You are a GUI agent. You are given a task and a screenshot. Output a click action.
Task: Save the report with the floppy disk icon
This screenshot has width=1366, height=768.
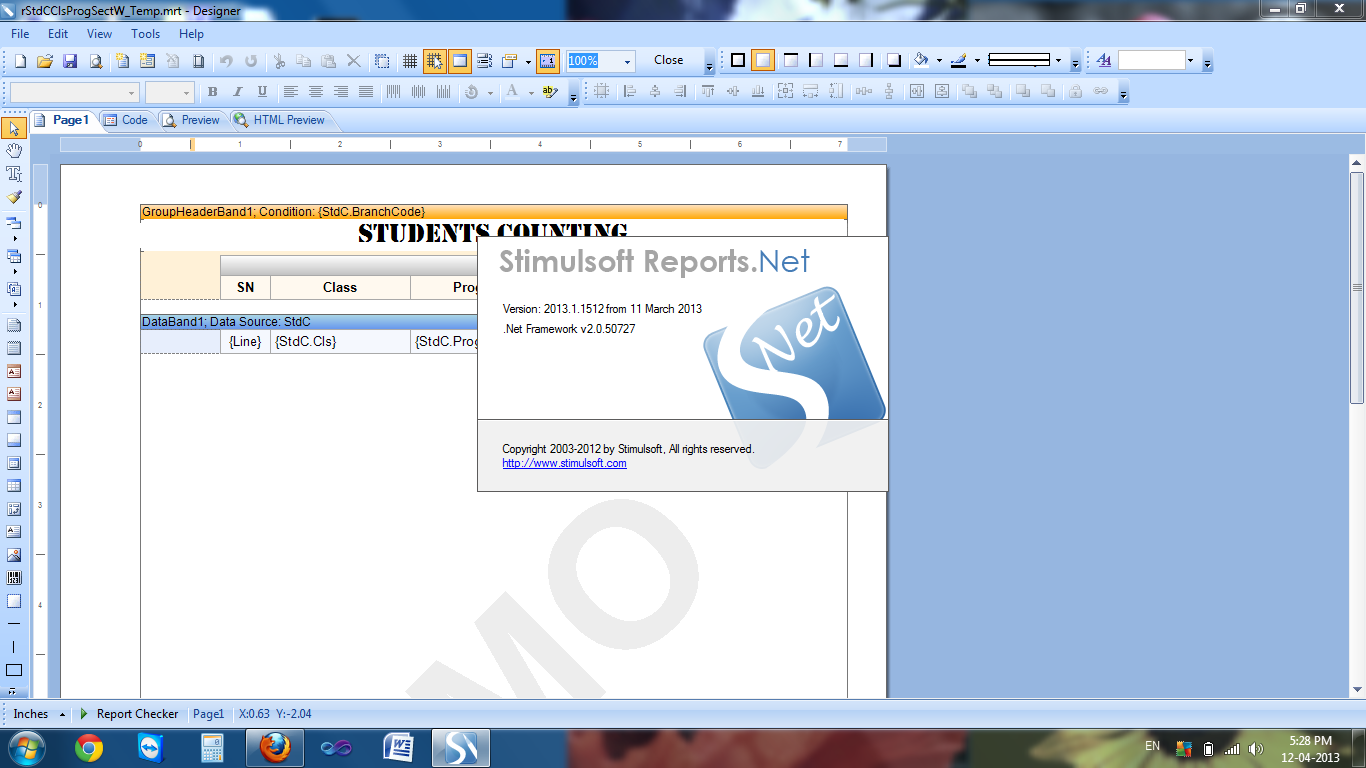tap(70, 61)
